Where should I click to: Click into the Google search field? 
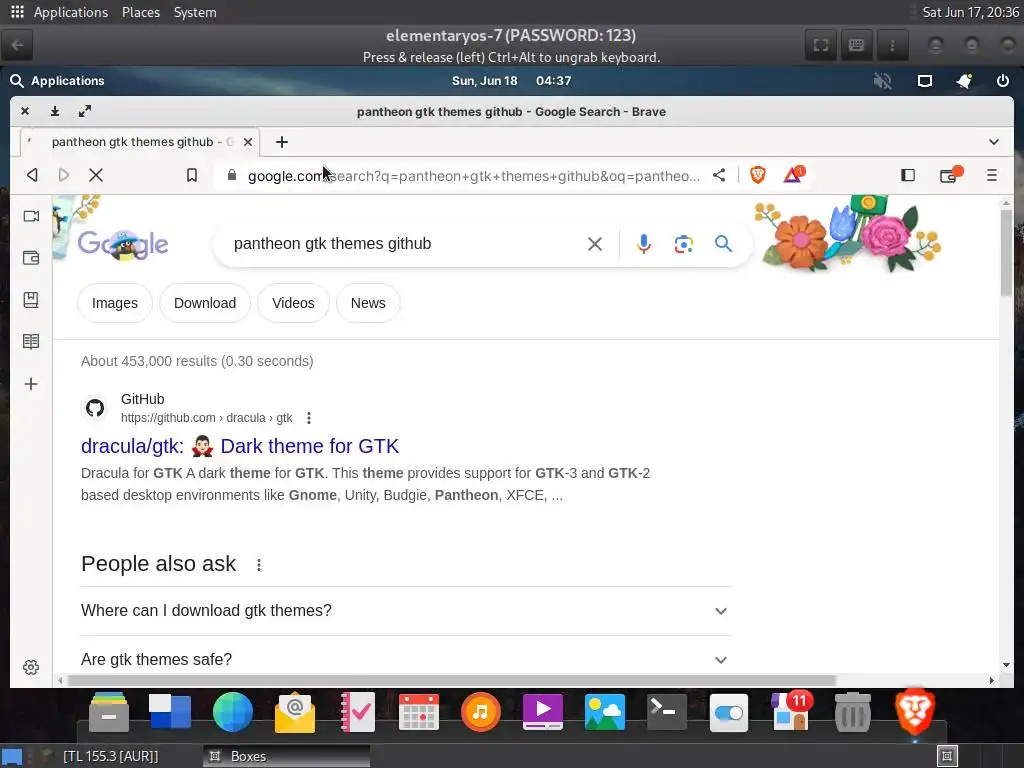[405, 244]
